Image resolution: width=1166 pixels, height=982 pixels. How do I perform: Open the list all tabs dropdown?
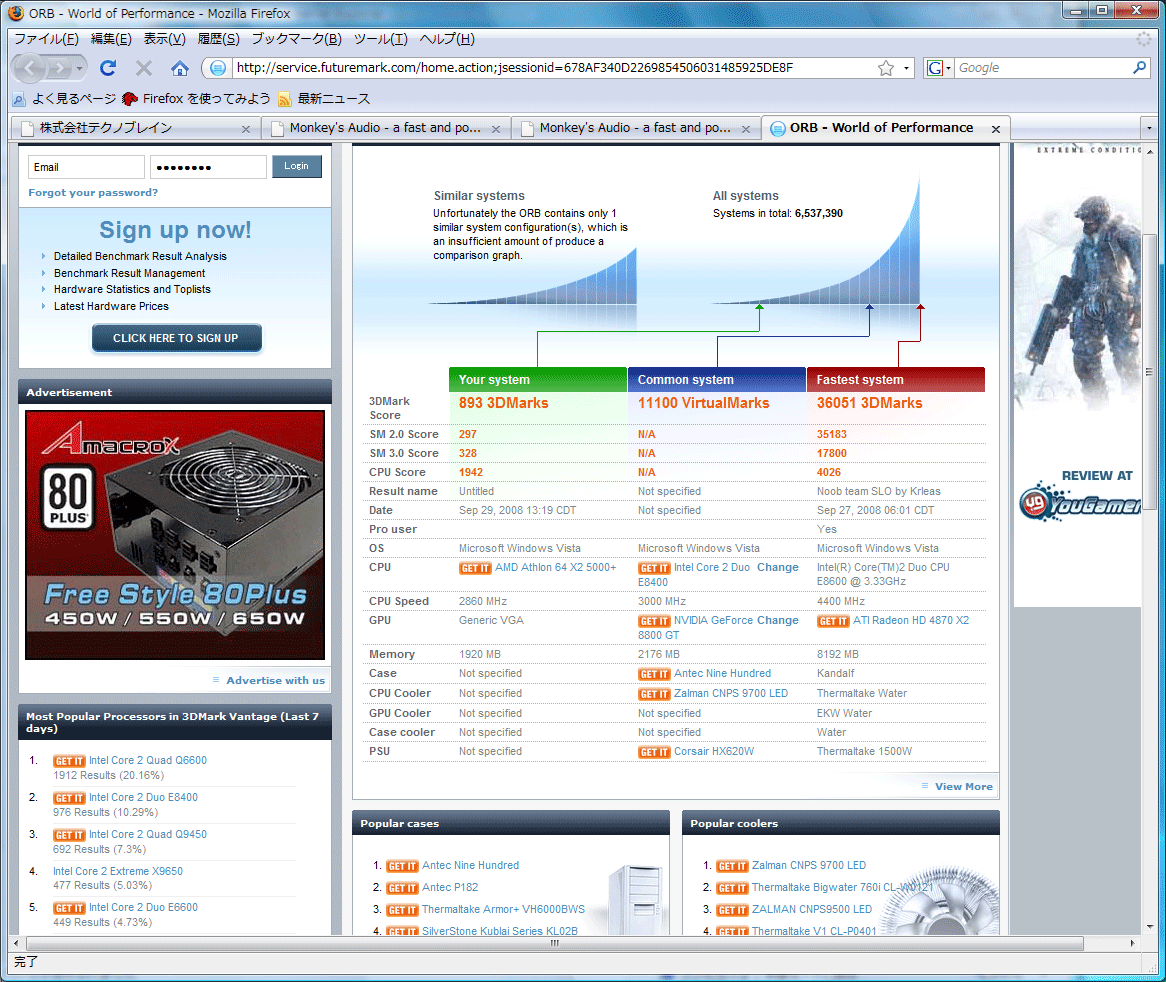[1149, 129]
